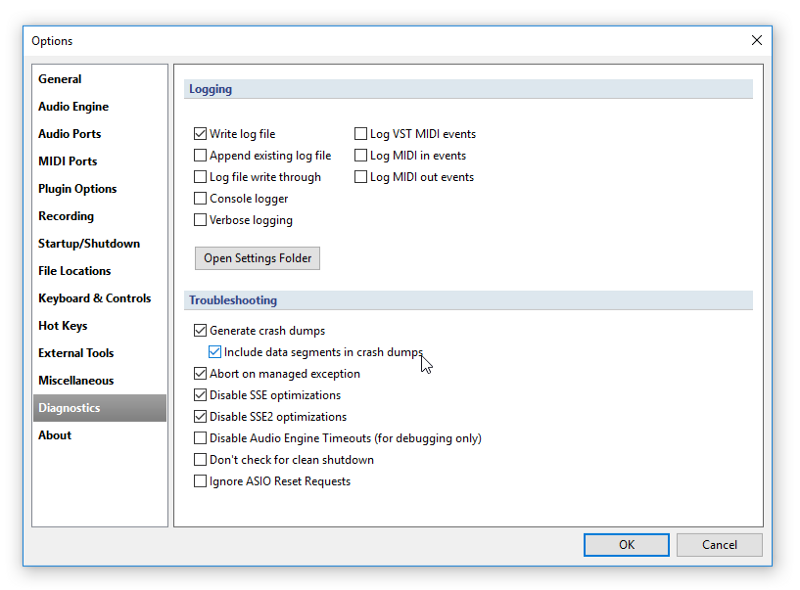Switch to Plugin Options page
Viewport: 800px width, 590px height.
(99, 189)
